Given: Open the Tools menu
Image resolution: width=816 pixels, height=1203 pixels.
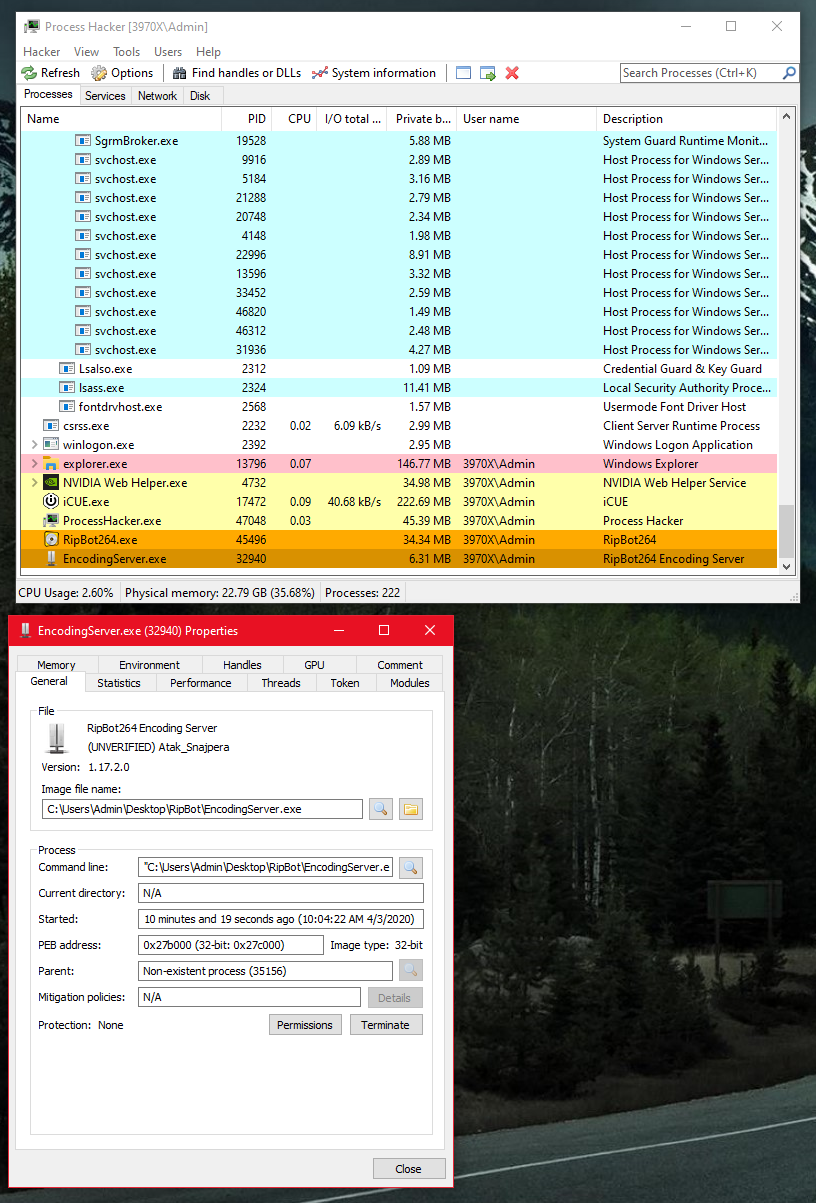Looking at the screenshot, I should [127, 52].
